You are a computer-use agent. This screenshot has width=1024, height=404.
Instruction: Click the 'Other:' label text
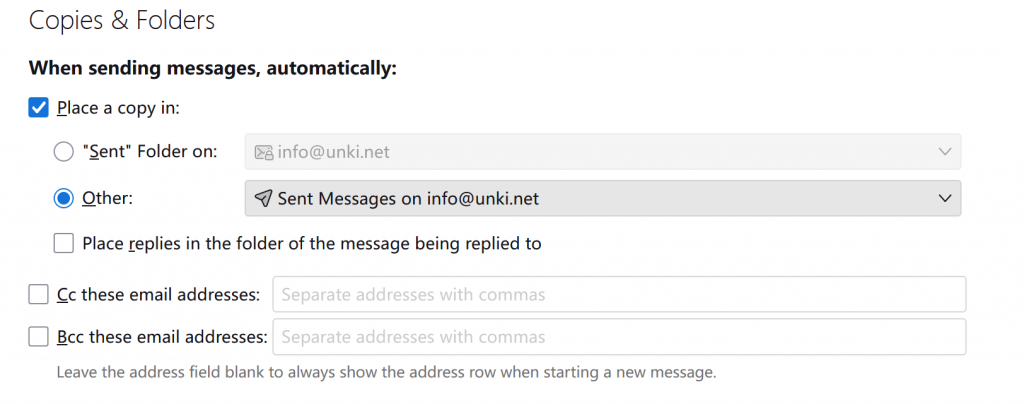(107, 198)
